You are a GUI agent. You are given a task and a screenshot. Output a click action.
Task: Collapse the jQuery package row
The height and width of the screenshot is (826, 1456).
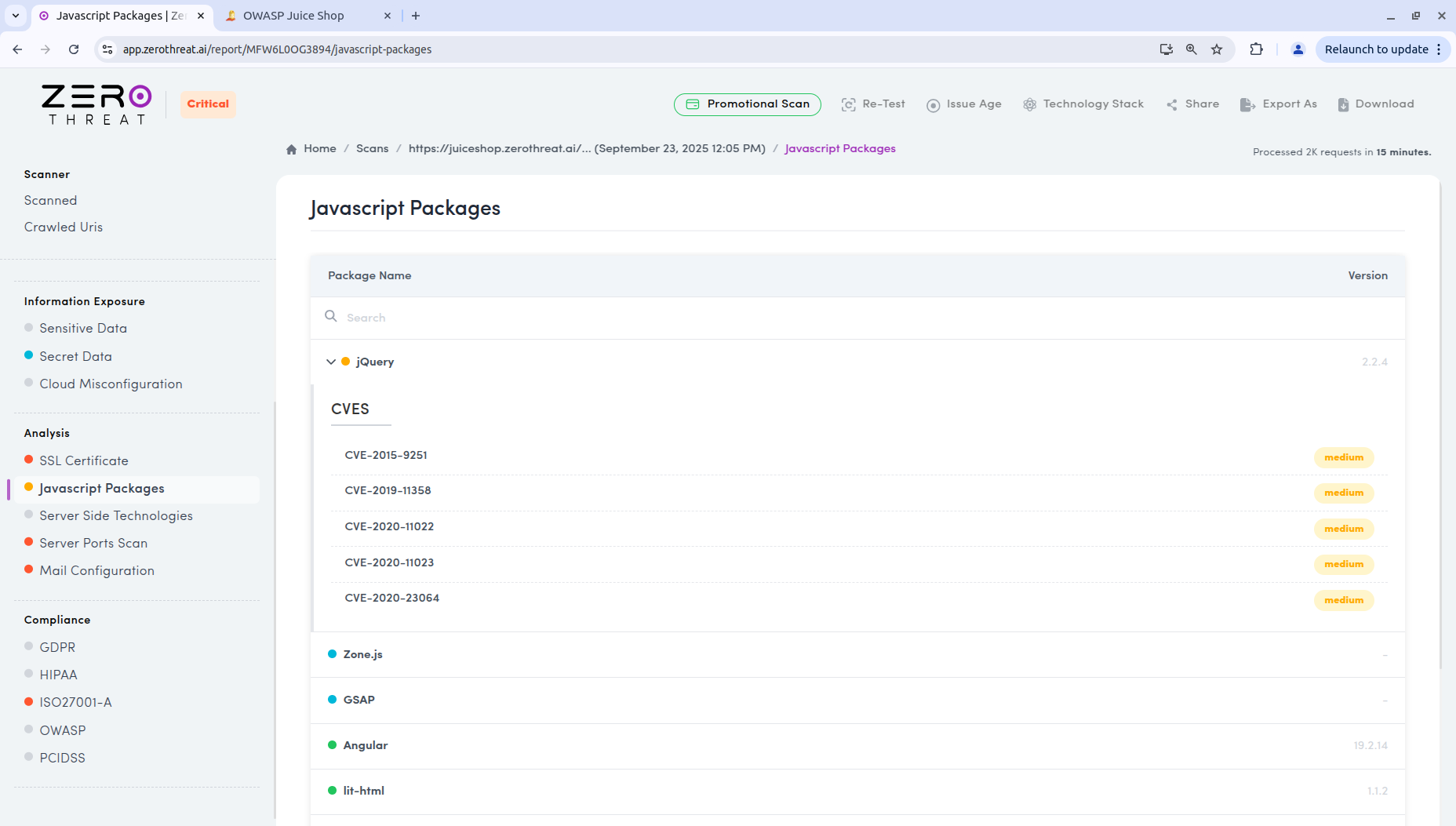pyautogui.click(x=331, y=362)
